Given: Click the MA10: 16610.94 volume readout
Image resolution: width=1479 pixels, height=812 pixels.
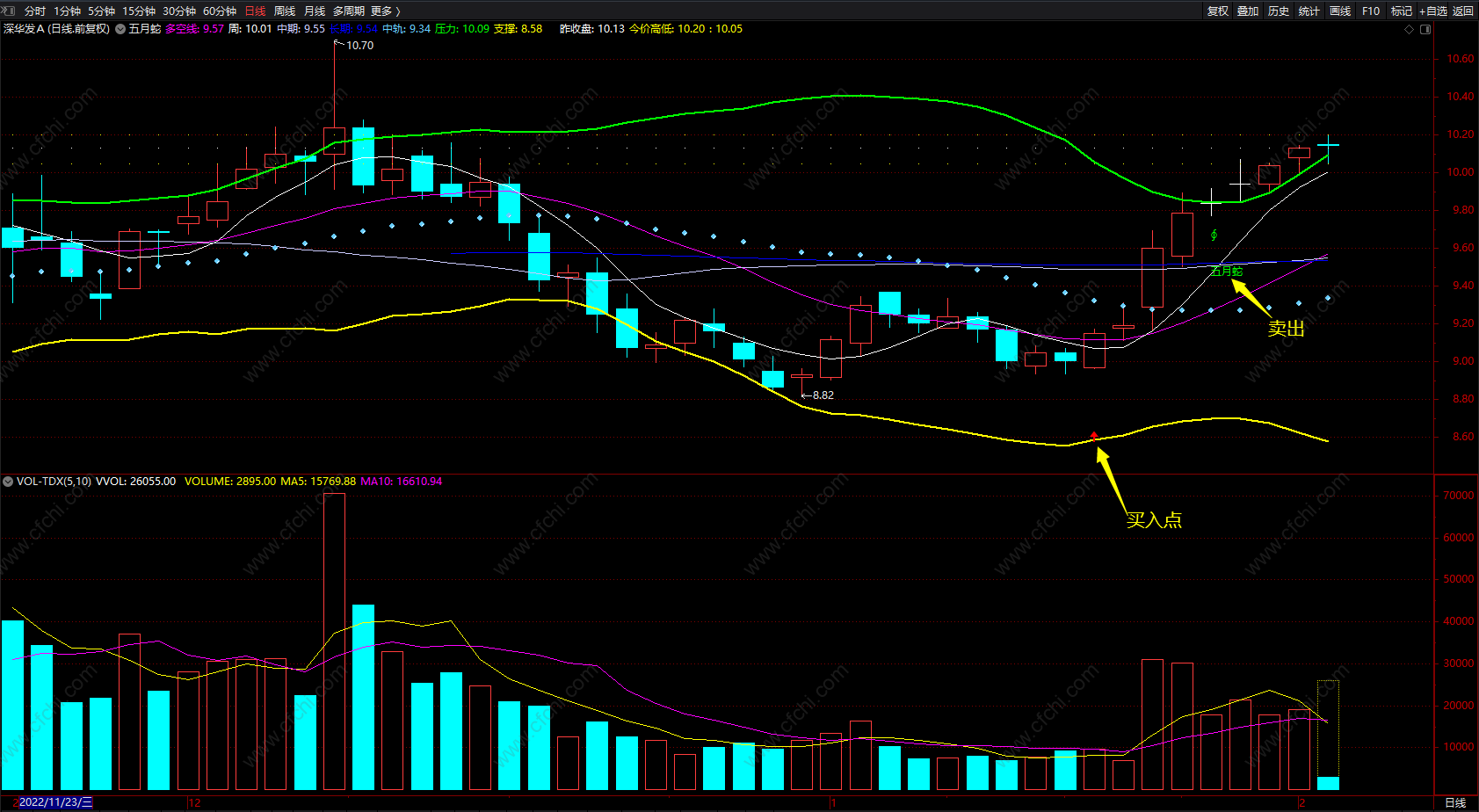Looking at the screenshot, I should 402,482.
